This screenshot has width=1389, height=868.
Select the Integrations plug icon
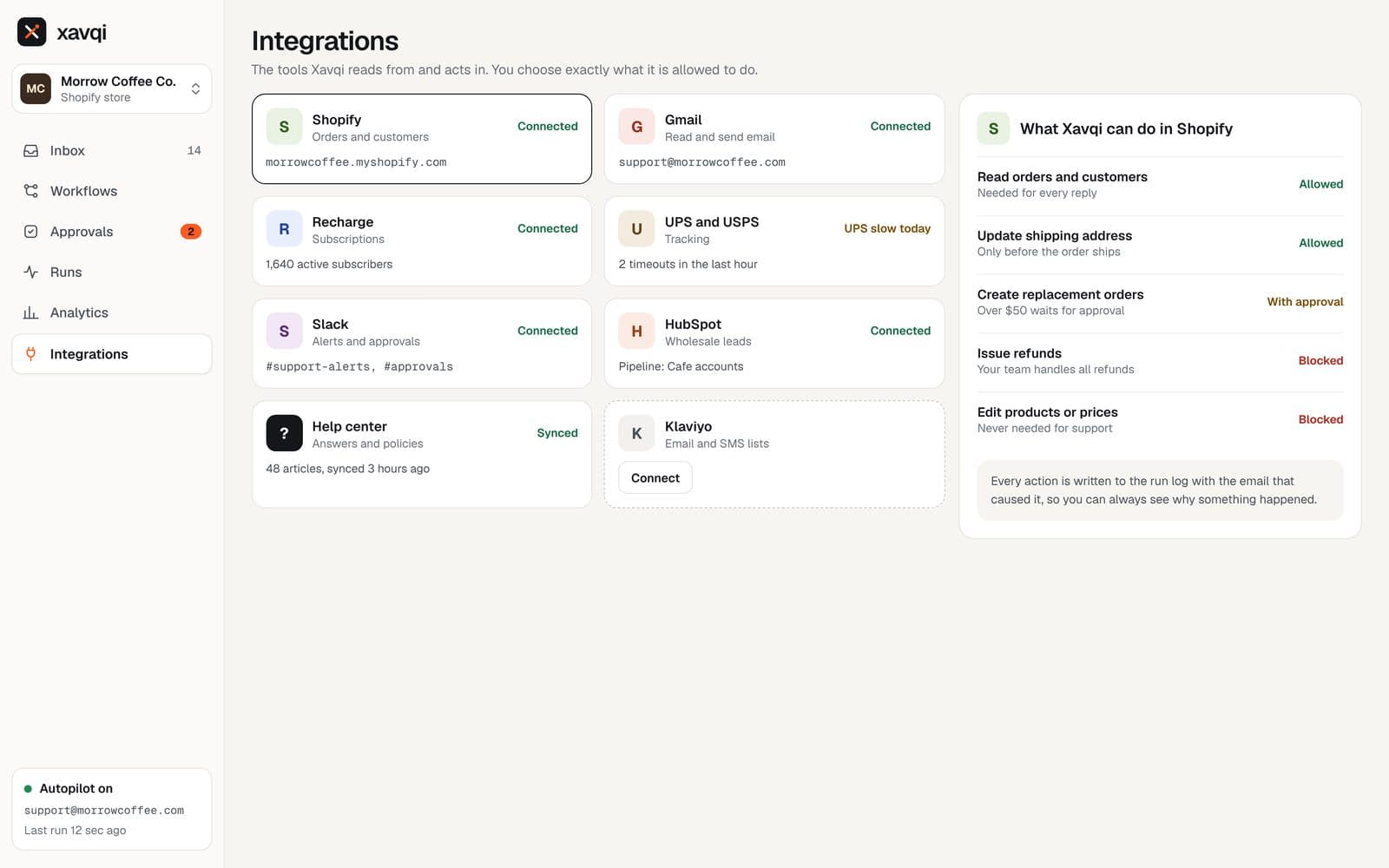[31, 354]
